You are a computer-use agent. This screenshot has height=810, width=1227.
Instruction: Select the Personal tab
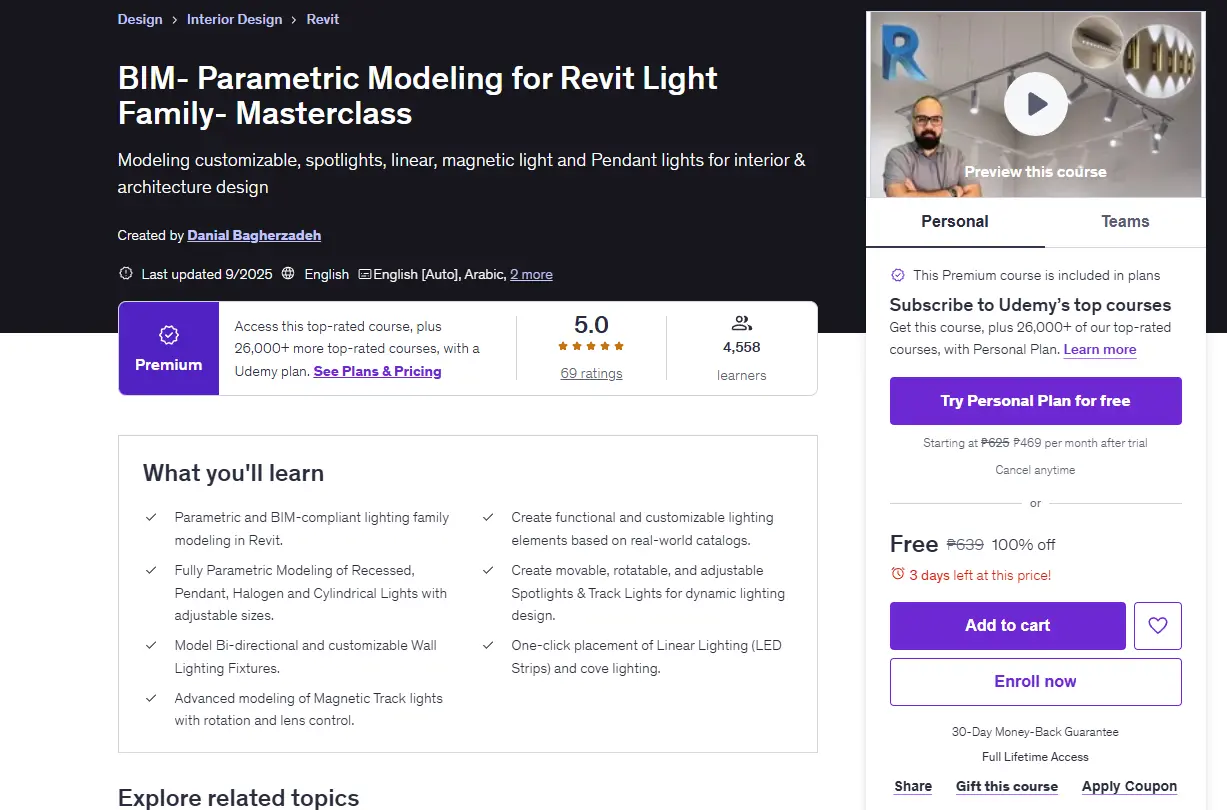[x=955, y=222]
